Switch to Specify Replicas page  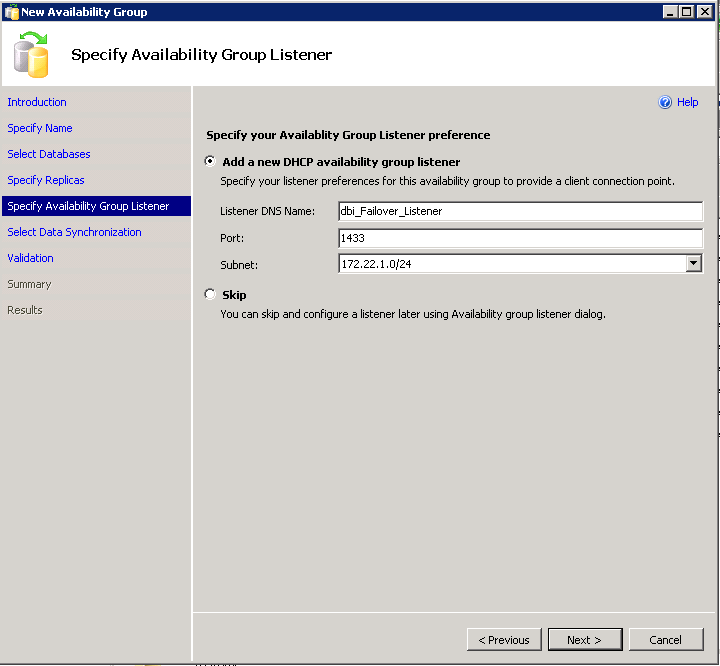(46, 180)
